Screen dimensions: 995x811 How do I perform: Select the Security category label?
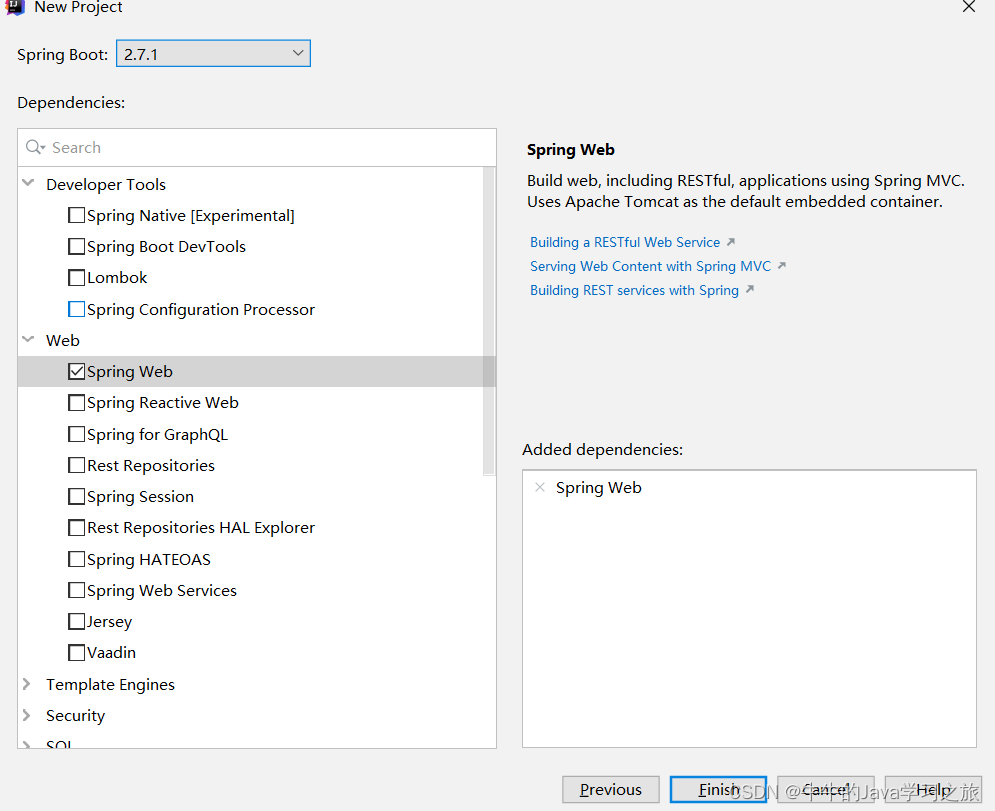pyautogui.click(x=76, y=715)
